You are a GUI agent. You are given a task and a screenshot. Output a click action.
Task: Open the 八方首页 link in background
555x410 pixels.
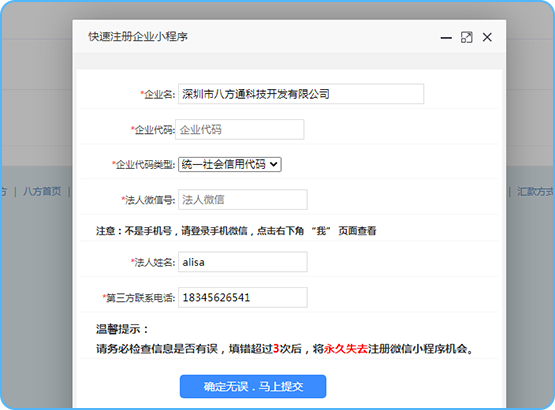tap(42, 192)
